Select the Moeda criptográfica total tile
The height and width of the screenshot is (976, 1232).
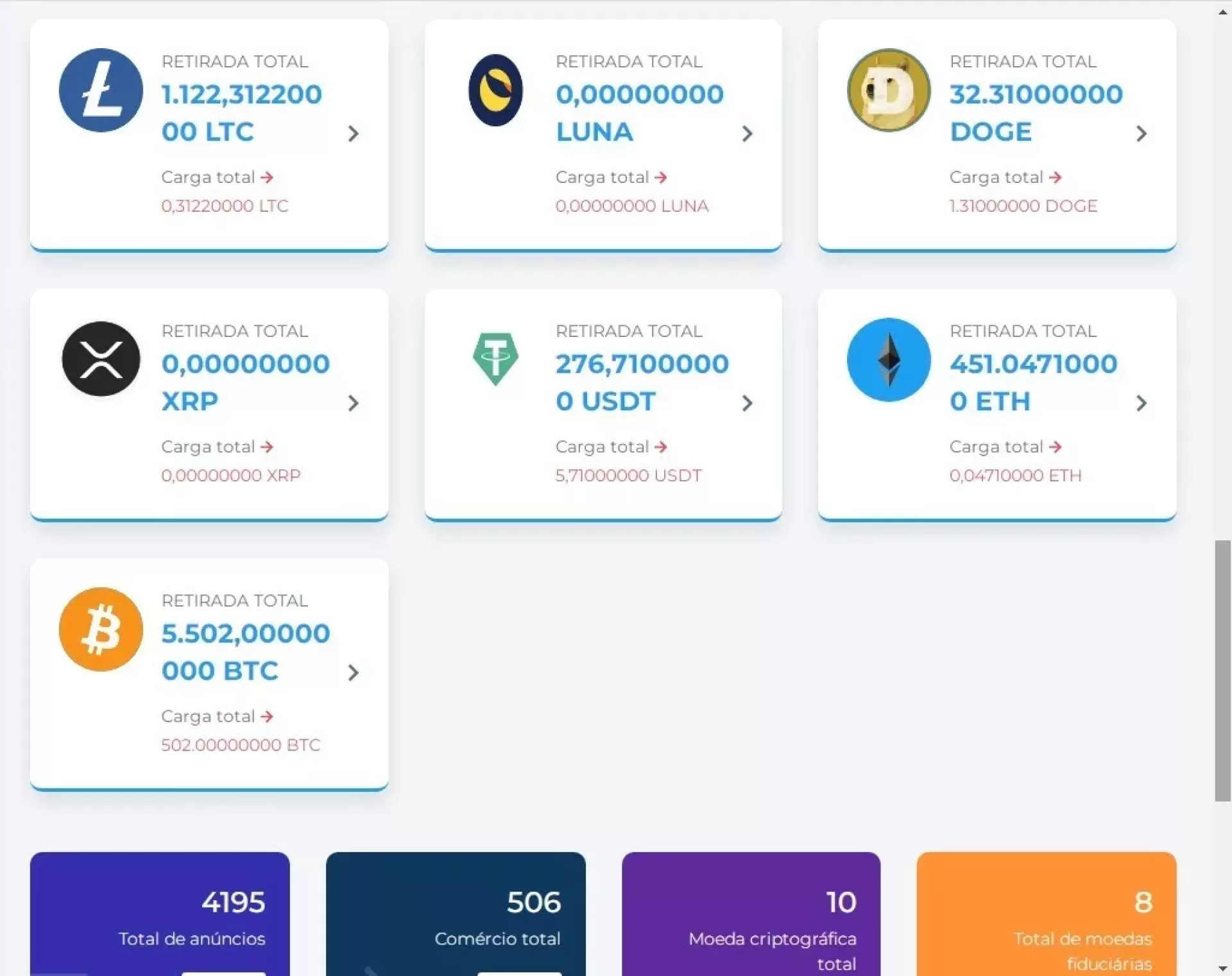[751, 914]
